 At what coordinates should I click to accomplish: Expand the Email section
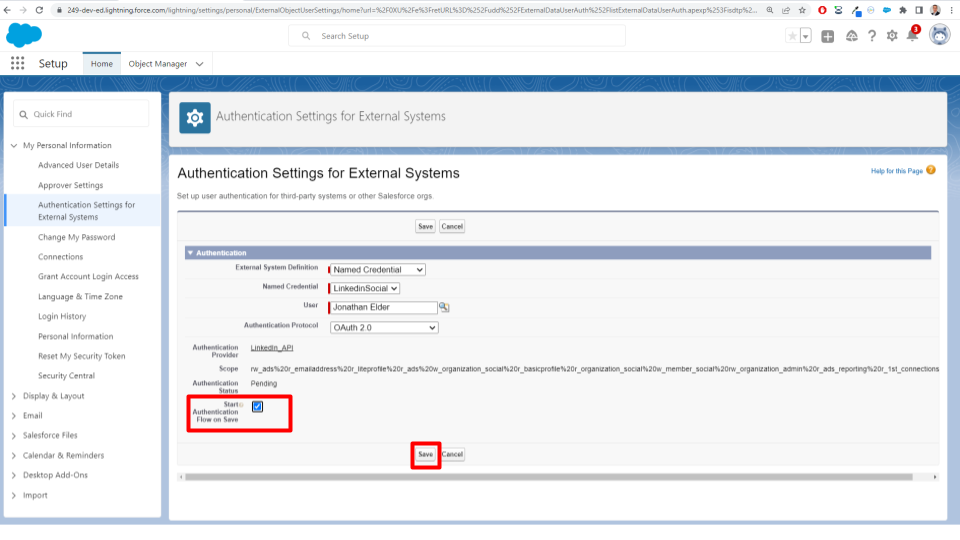pos(14,416)
